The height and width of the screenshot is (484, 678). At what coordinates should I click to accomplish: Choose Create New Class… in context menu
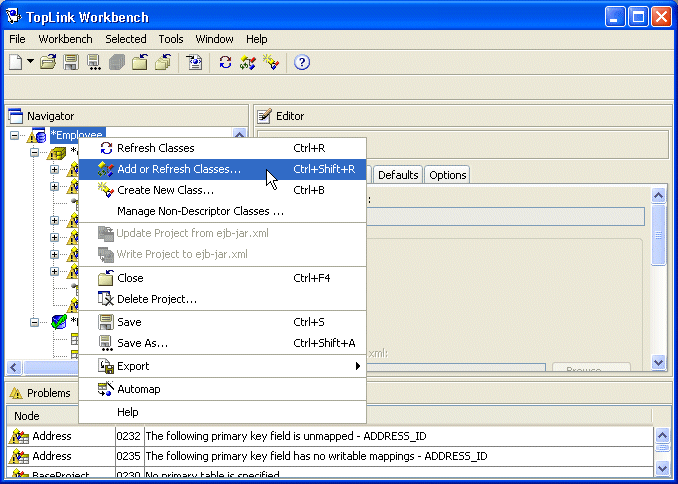[223, 190]
